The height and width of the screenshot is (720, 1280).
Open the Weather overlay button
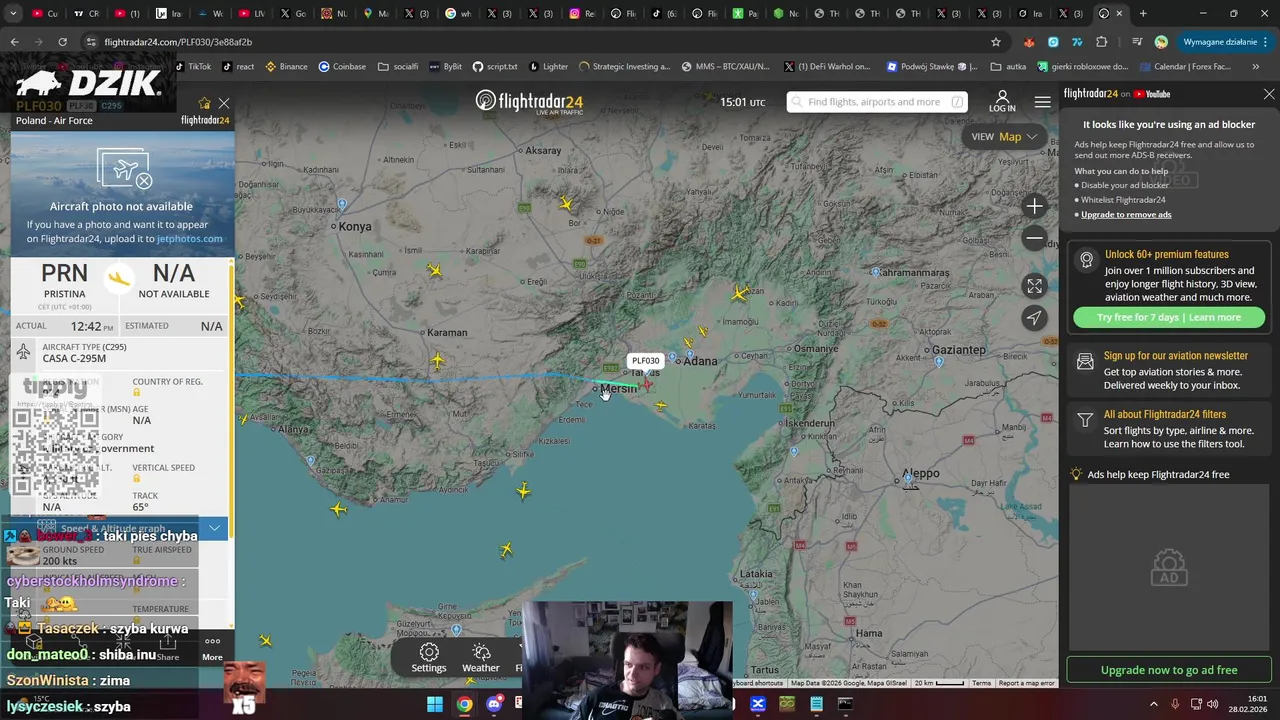click(x=481, y=658)
